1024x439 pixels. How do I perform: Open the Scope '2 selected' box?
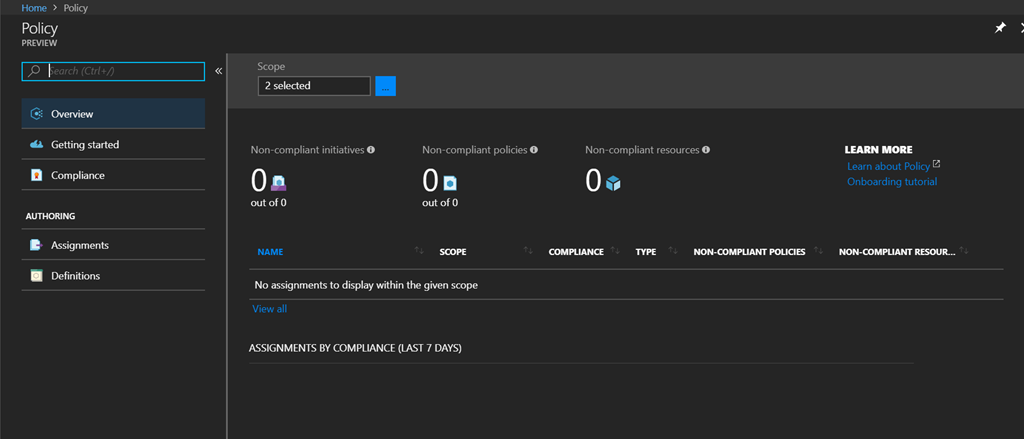click(314, 86)
